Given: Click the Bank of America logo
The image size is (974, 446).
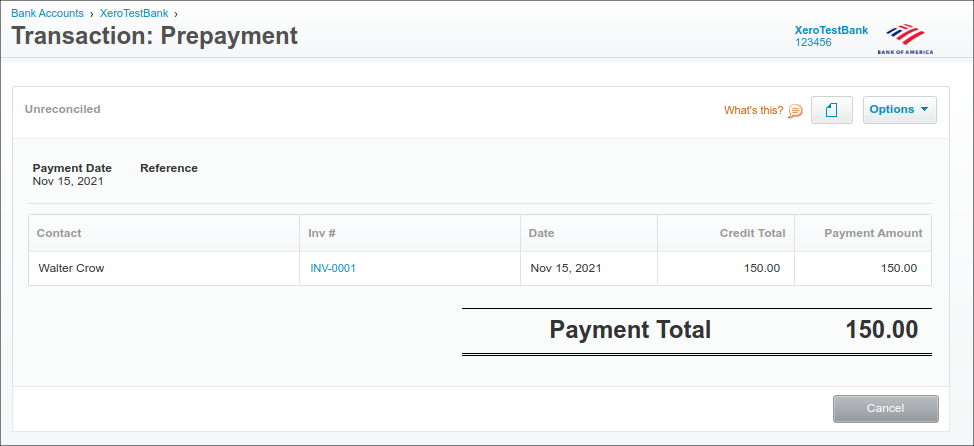Looking at the screenshot, I should pos(905,37).
